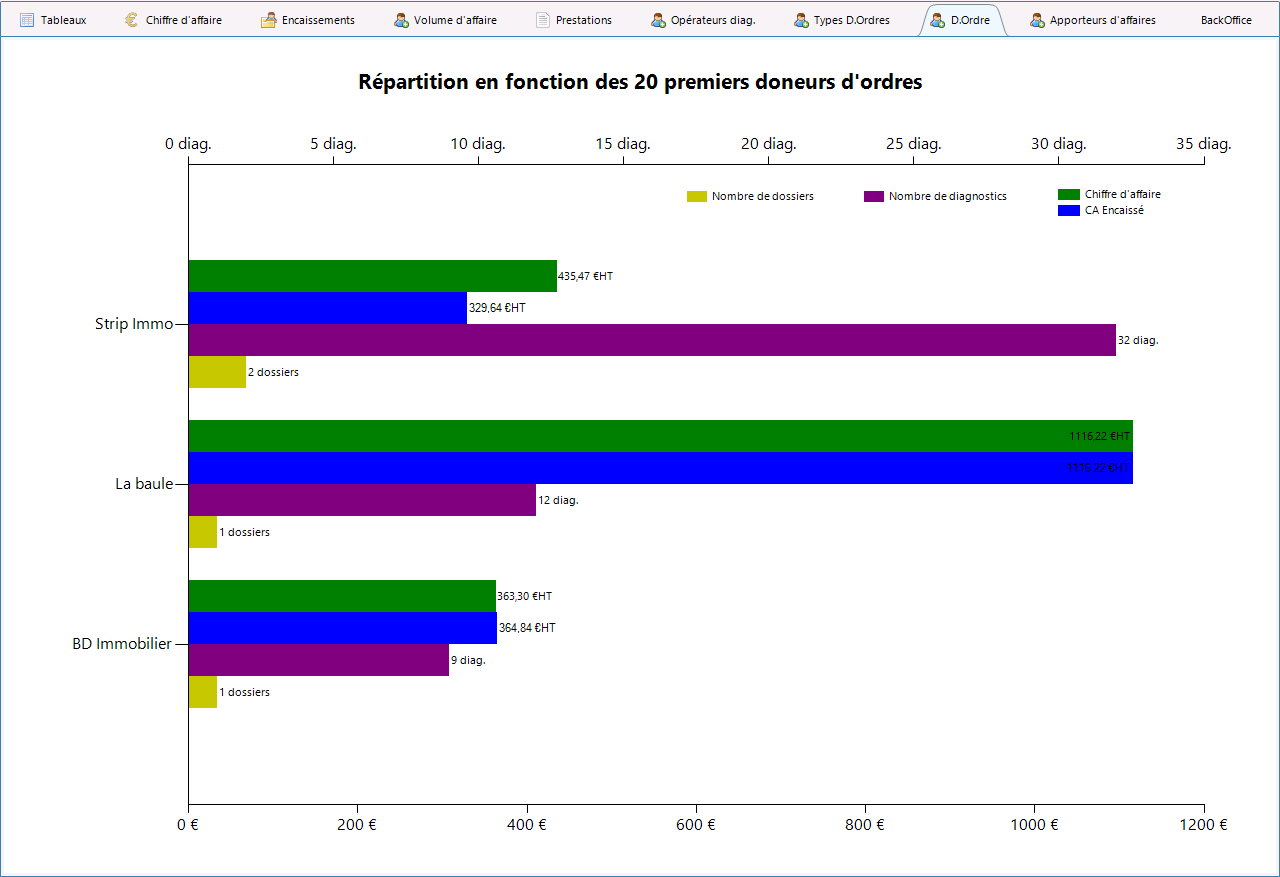The height and width of the screenshot is (877, 1280).
Task: Select Strip Immo's purple 32 diag. bar
Action: [651, 340]
